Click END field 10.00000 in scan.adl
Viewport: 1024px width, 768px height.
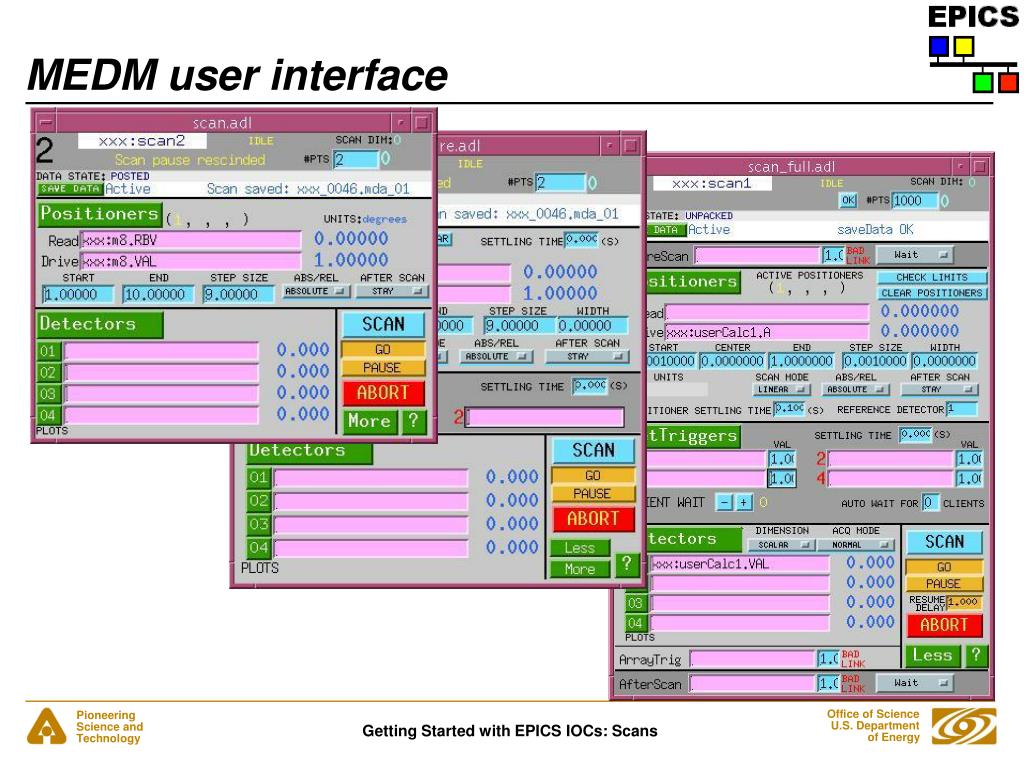tap(158, 295)
